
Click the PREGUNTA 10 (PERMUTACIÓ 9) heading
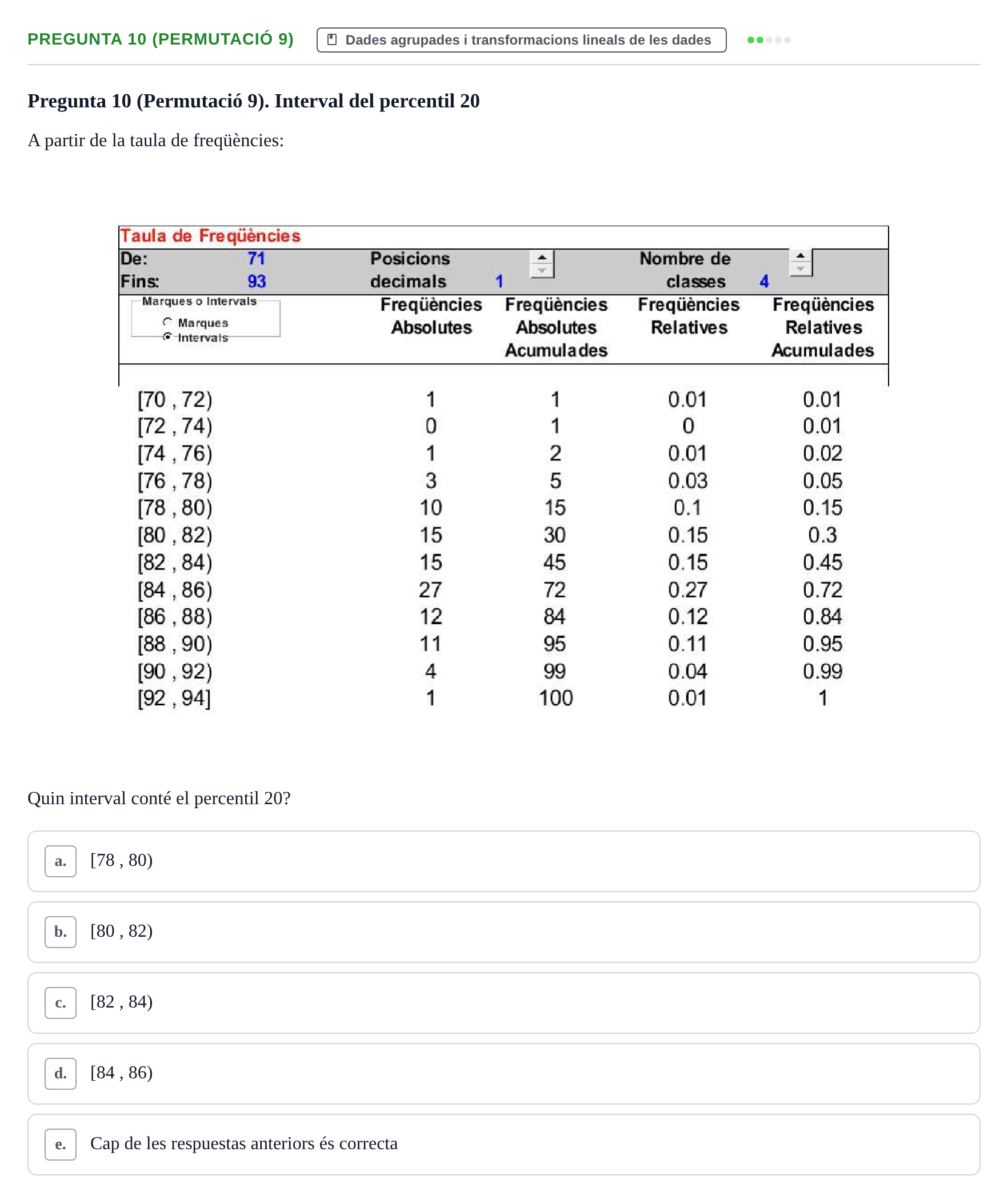click(x=161, y=39)
